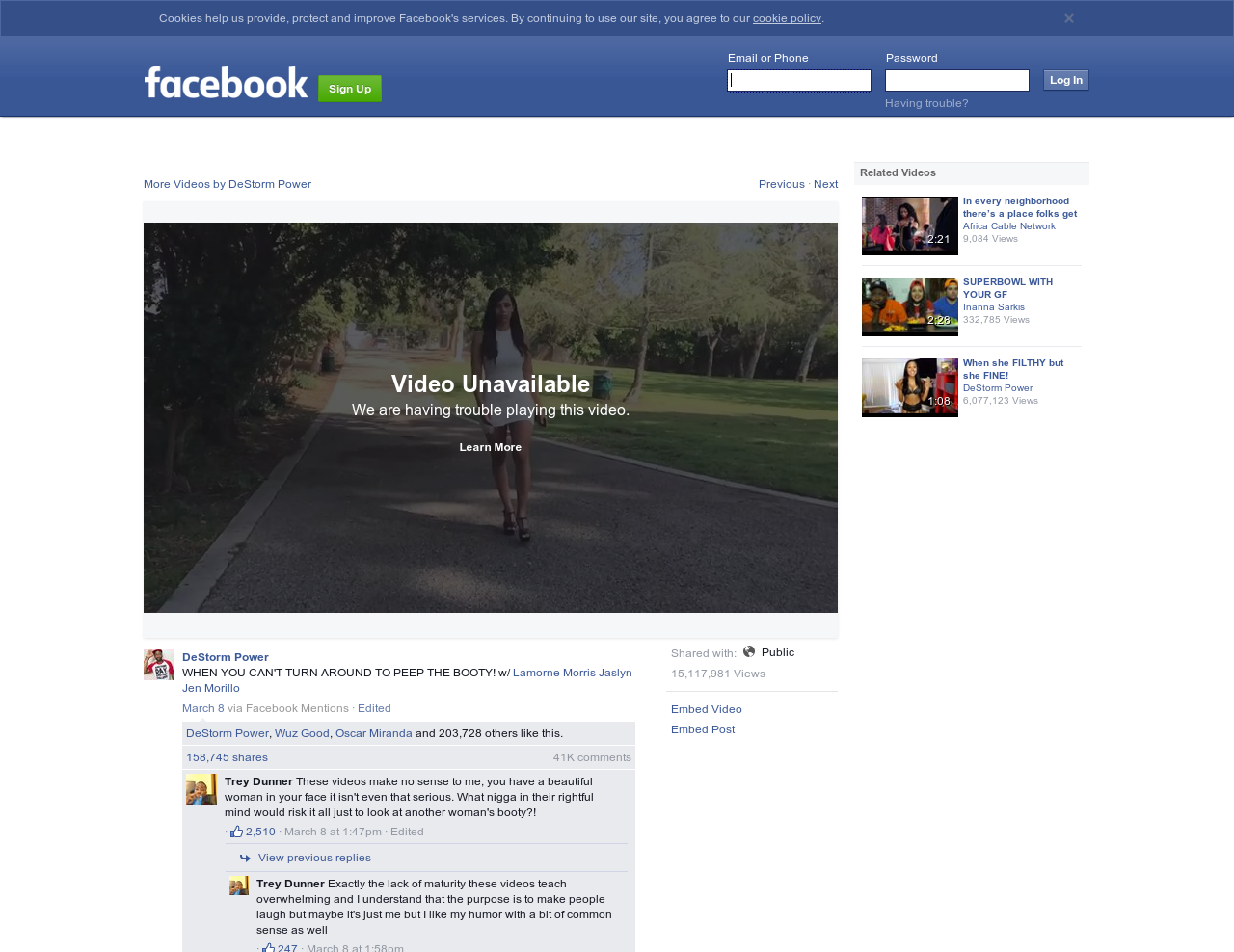Open the Having trouble? link
Screen dimensions: 1234x952
[x=926, y=103]
